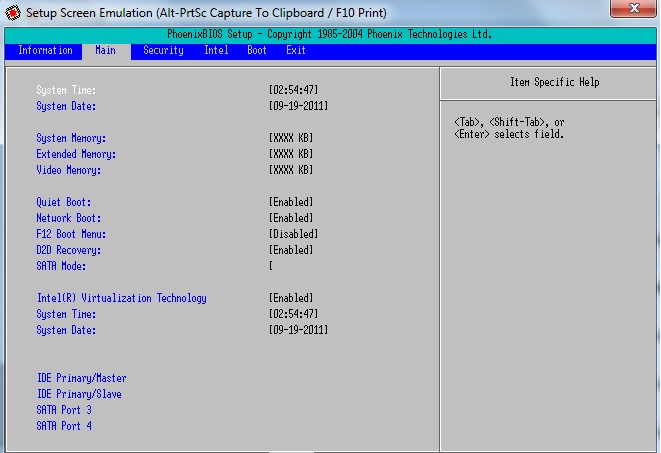
Task: Click the System Memory label
Action: click(x=71, y=138)
